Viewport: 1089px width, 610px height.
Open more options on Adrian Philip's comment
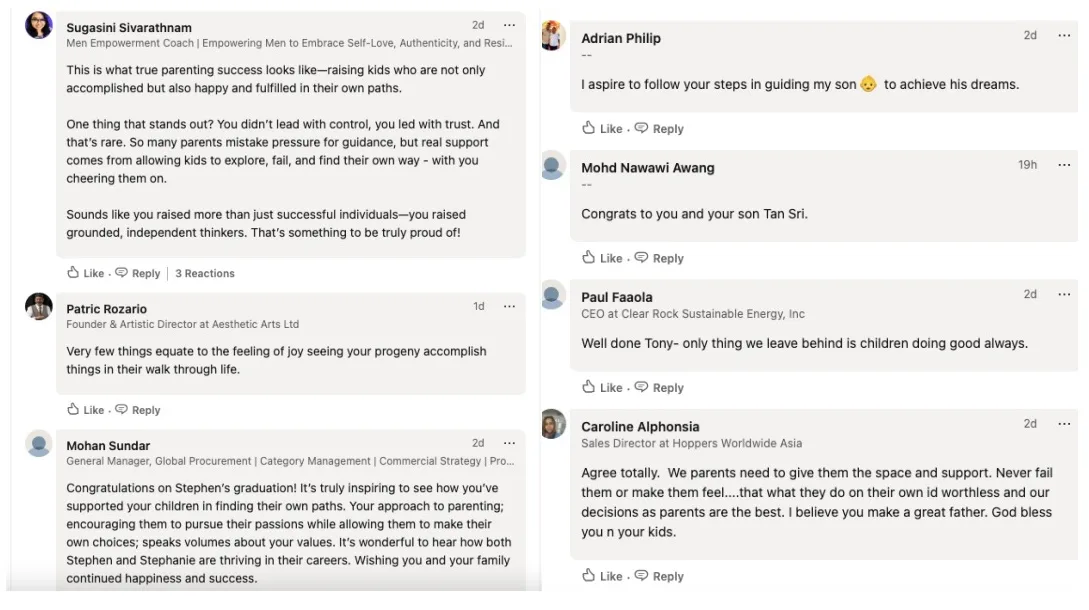(x=1064, y=35)
